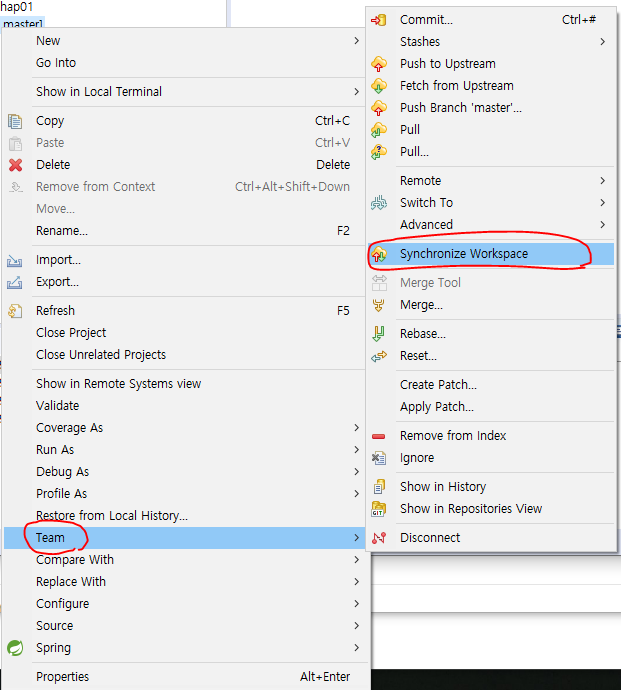The width and height of the screenshot is (621, 690).
Task: Click the icon beside Pull... entry
Action: click(x=378, y=152)
